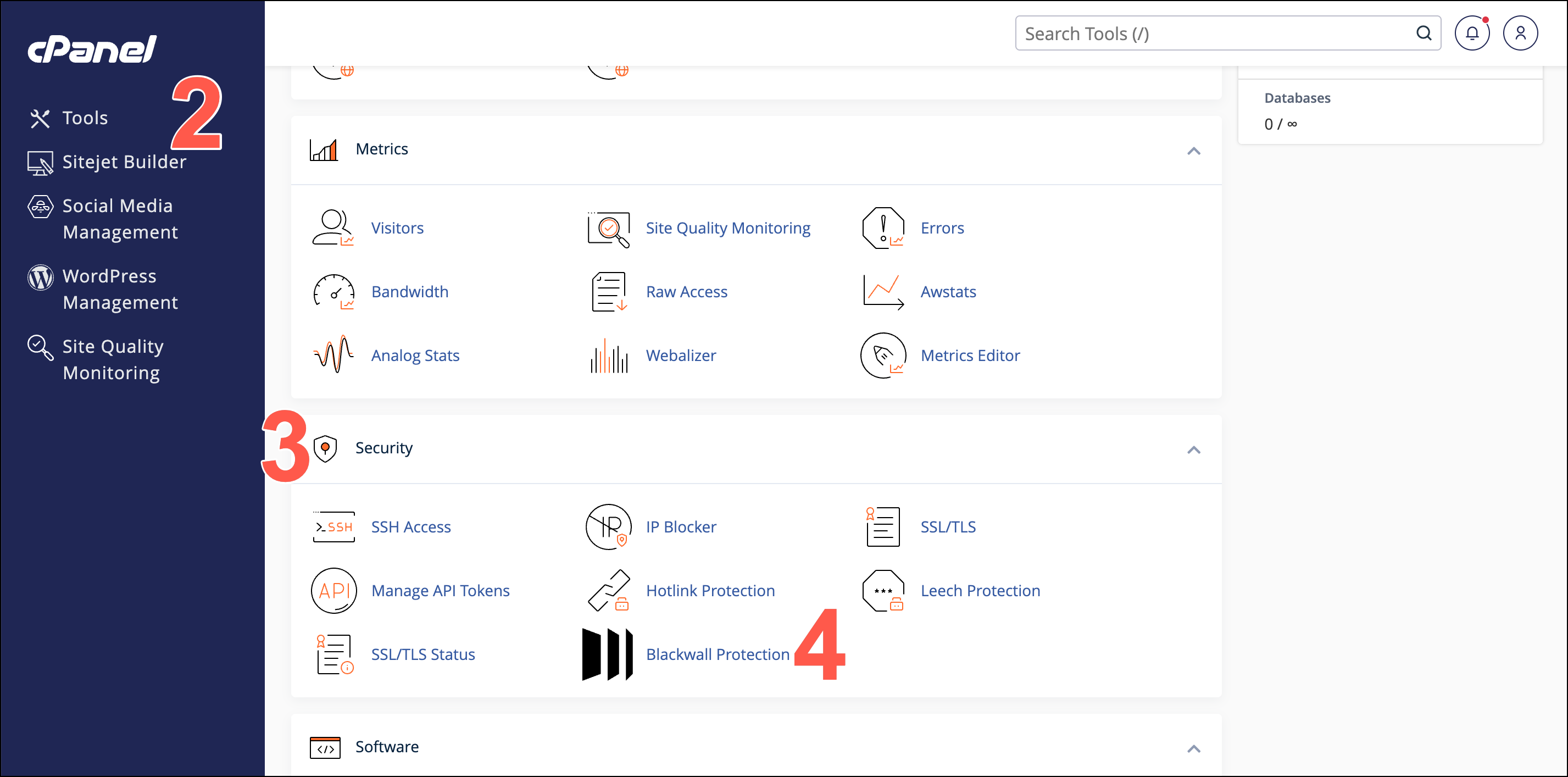Image resolution: width=1568 pixels, height=777 pixels.
Task: Select Sitejet Builder in the sidebar
Action: (x=124, y=162)
